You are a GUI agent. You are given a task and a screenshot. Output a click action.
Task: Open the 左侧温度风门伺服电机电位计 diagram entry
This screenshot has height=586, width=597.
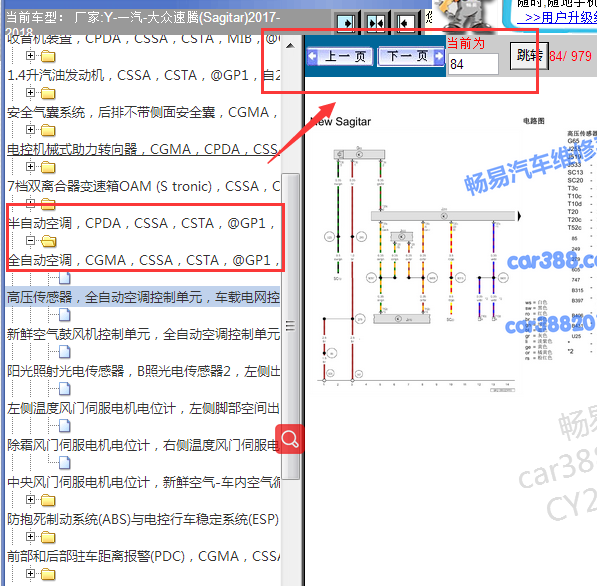[144, 408]
